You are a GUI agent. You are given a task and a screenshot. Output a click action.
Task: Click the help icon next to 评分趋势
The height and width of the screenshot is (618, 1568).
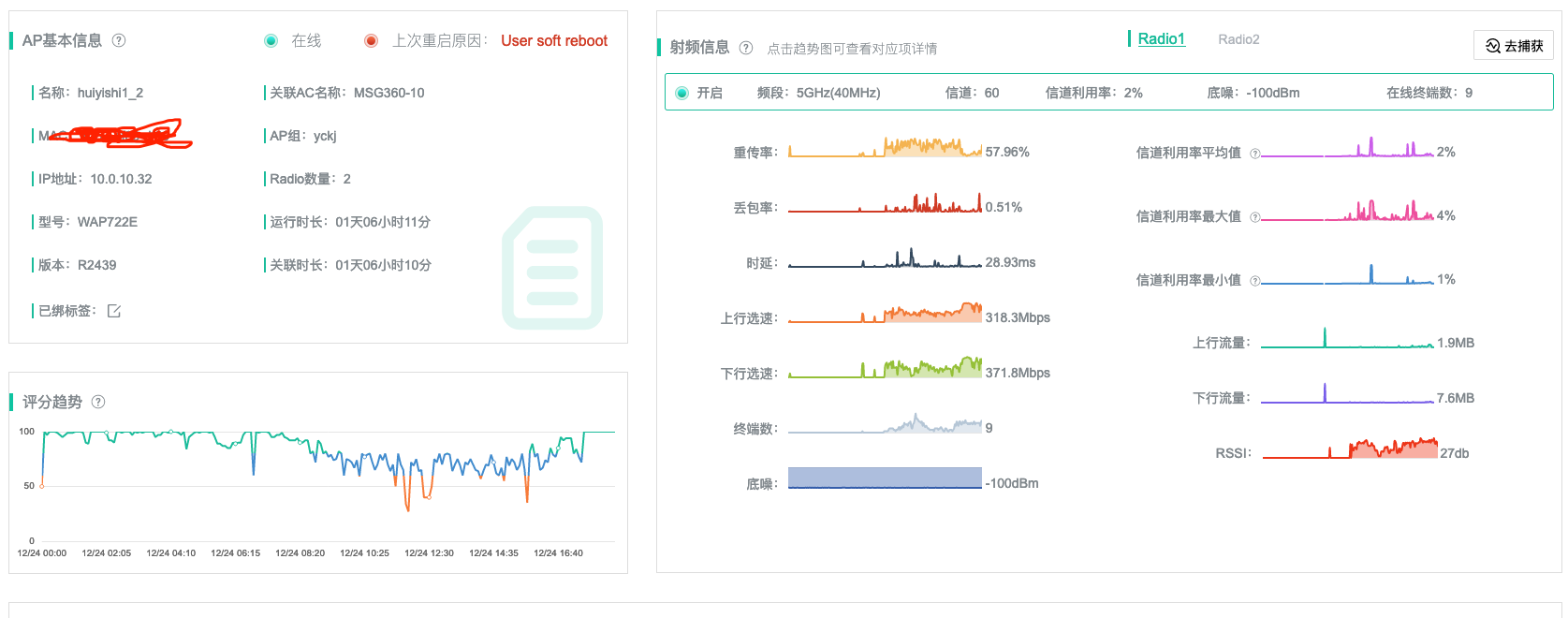(98, 402)
